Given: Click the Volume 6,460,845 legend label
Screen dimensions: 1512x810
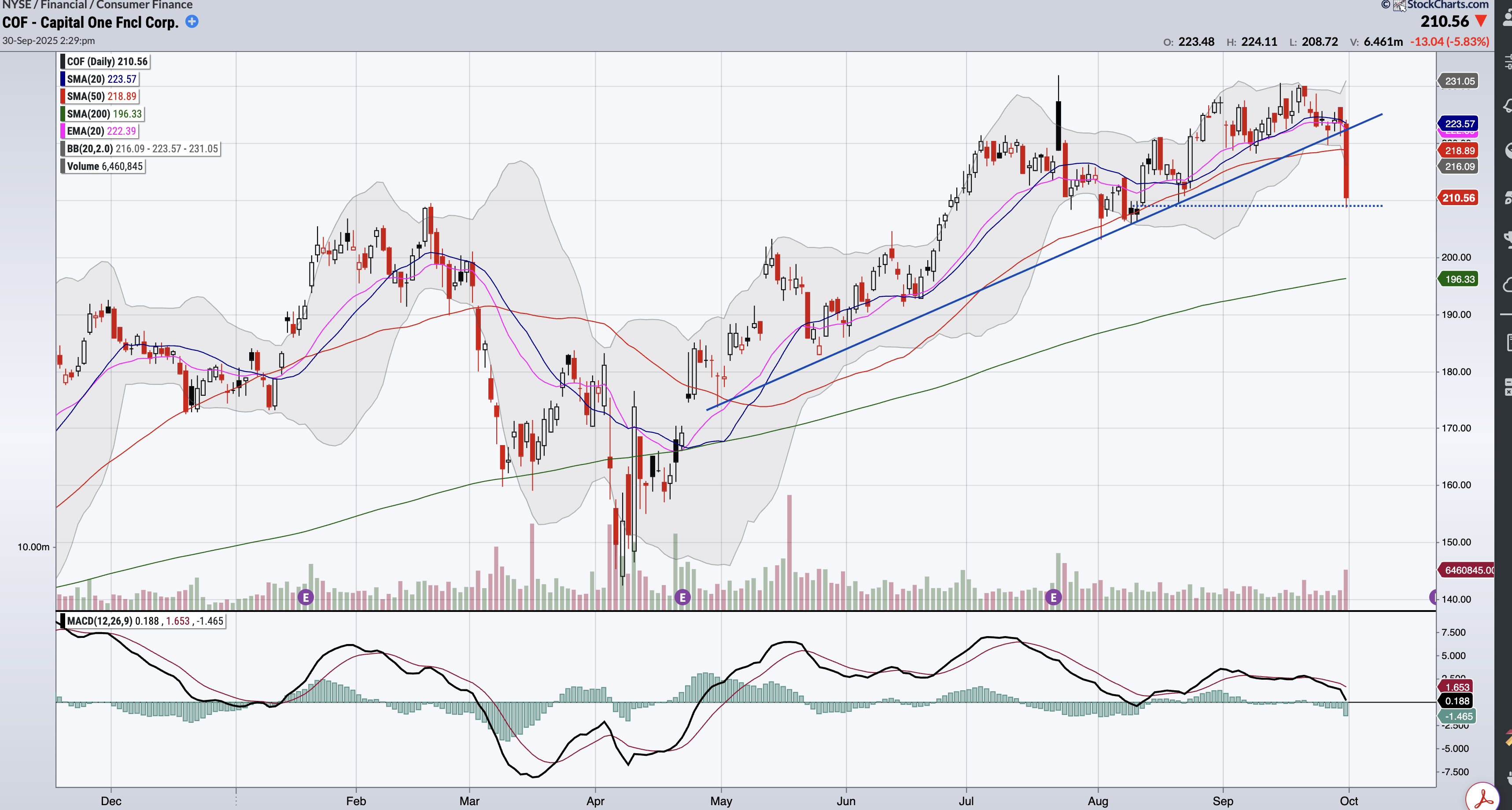Looking at the screenshot, I should [x=104, y=166].
